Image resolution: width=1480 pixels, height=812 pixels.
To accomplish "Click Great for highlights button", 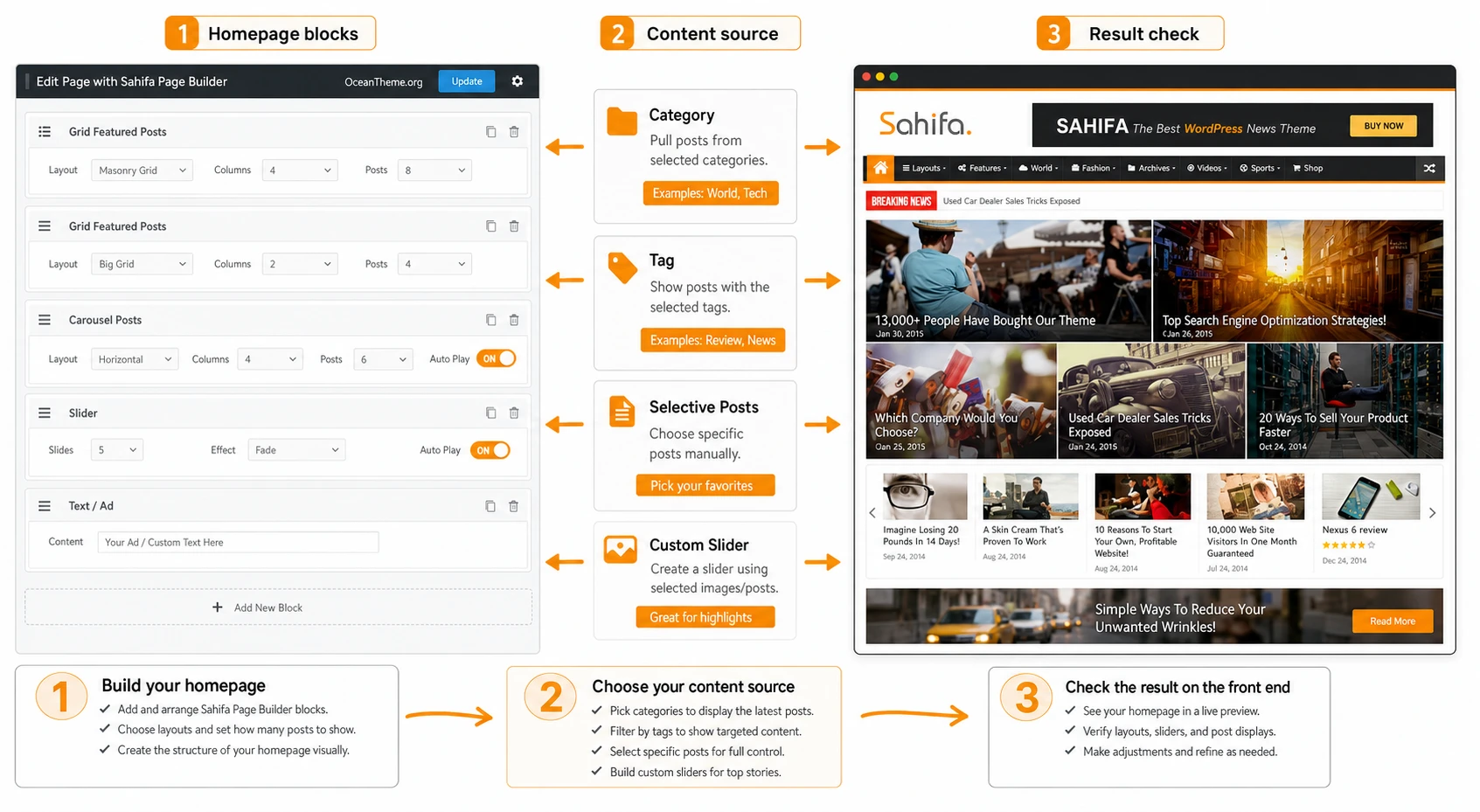I will click(705, 617).
